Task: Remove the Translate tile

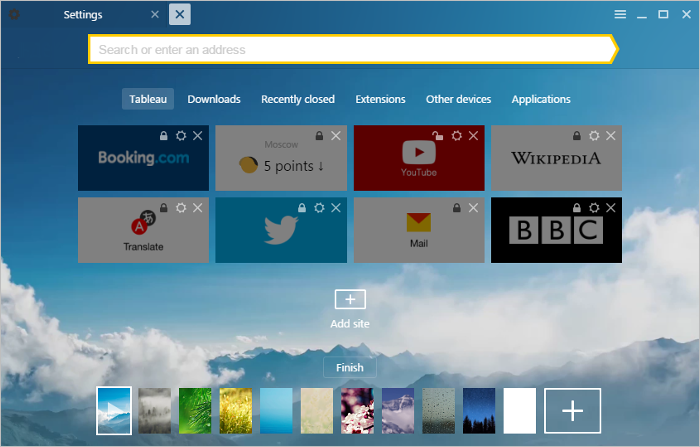Action: tap(198, 208)
